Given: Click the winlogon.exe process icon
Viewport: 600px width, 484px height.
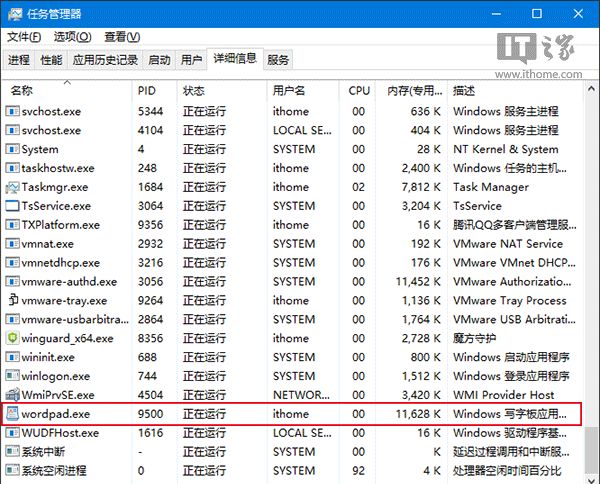Looking at the screenshot, I should (x=12, y=376).
